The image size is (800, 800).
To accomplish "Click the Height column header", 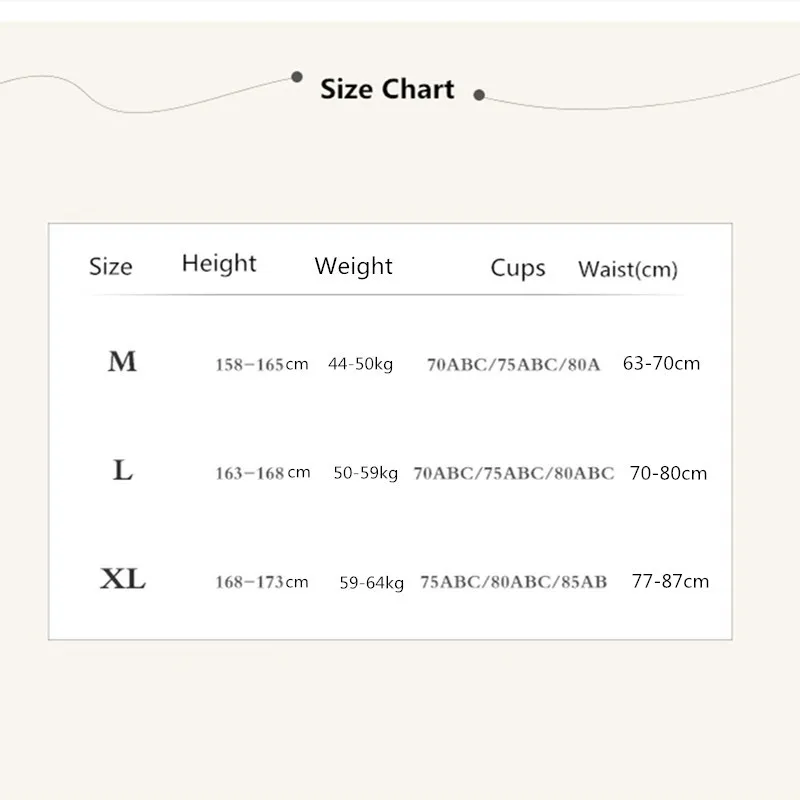I will point(219,264).
